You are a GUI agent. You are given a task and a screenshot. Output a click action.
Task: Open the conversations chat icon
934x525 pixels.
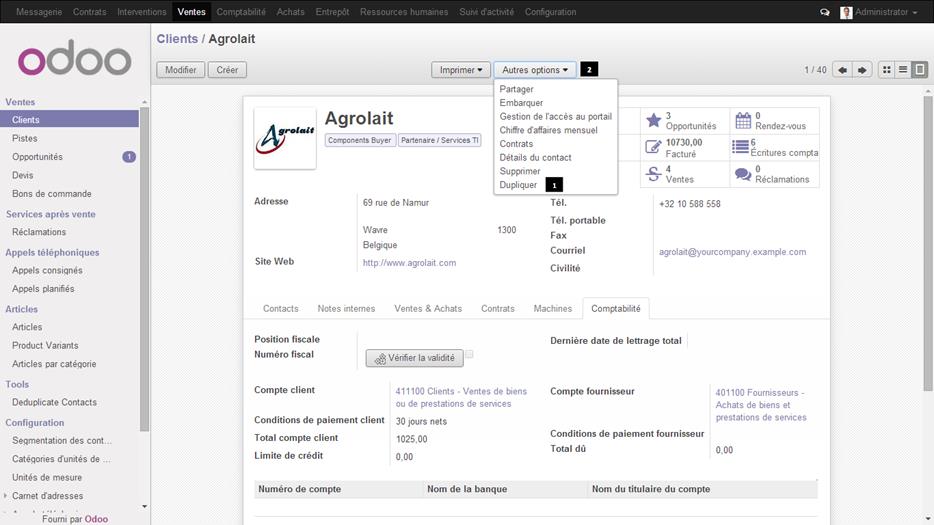click(824, 12)
